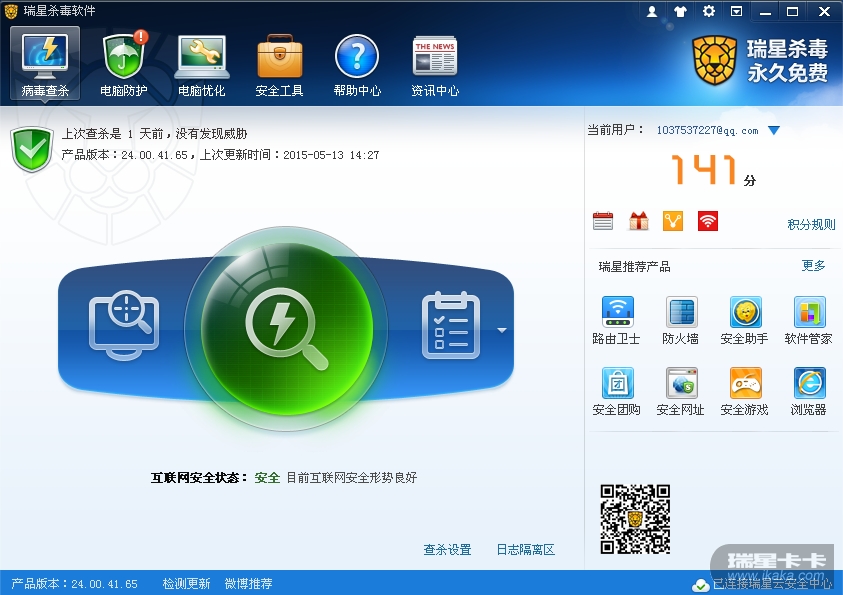Screen dimensions: 843x595
Task: Click the user email 1037537227@qq.com
Action: tap(708, 130)
